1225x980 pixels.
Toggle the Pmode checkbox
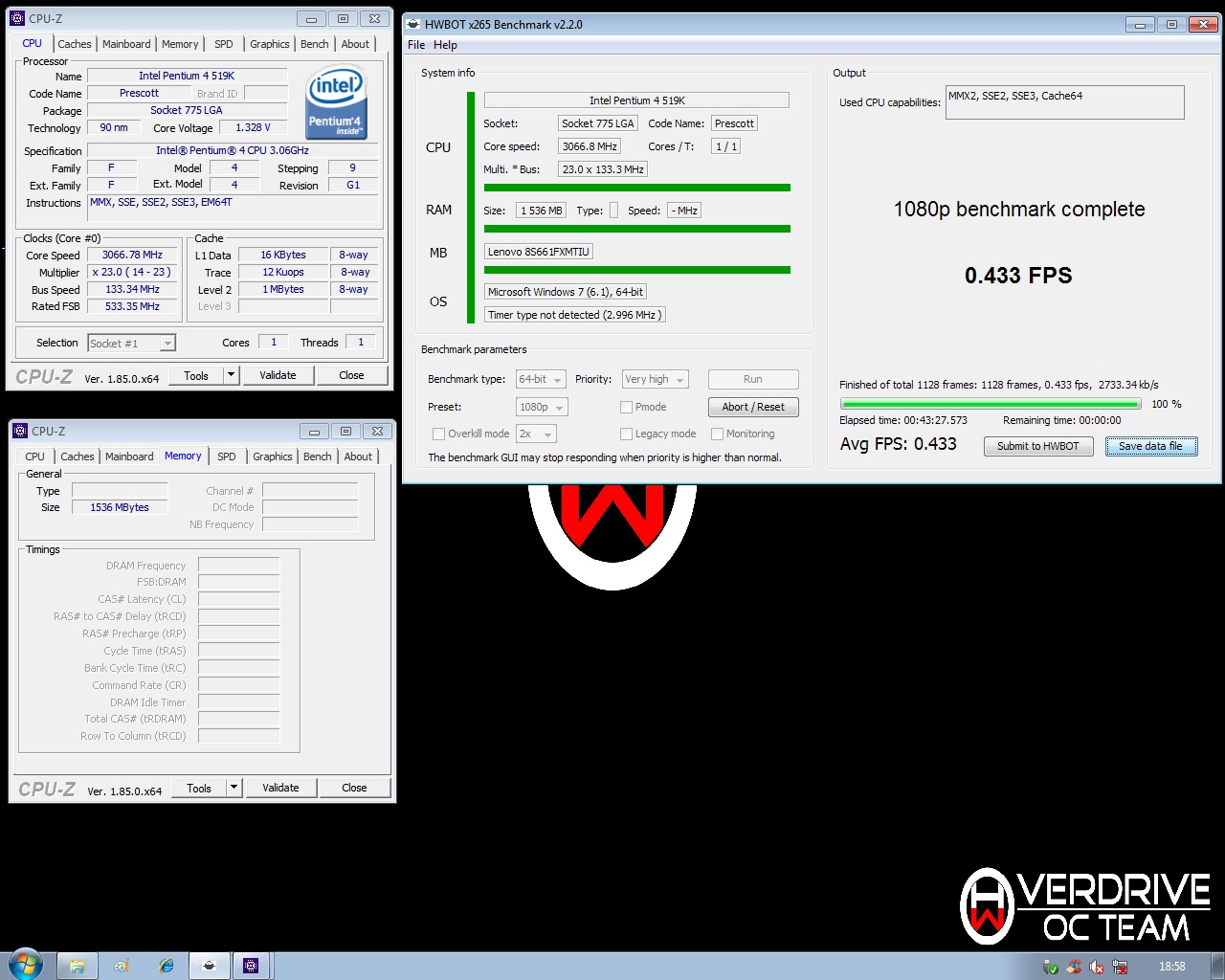pyautogui.click(x=626, y=407)
